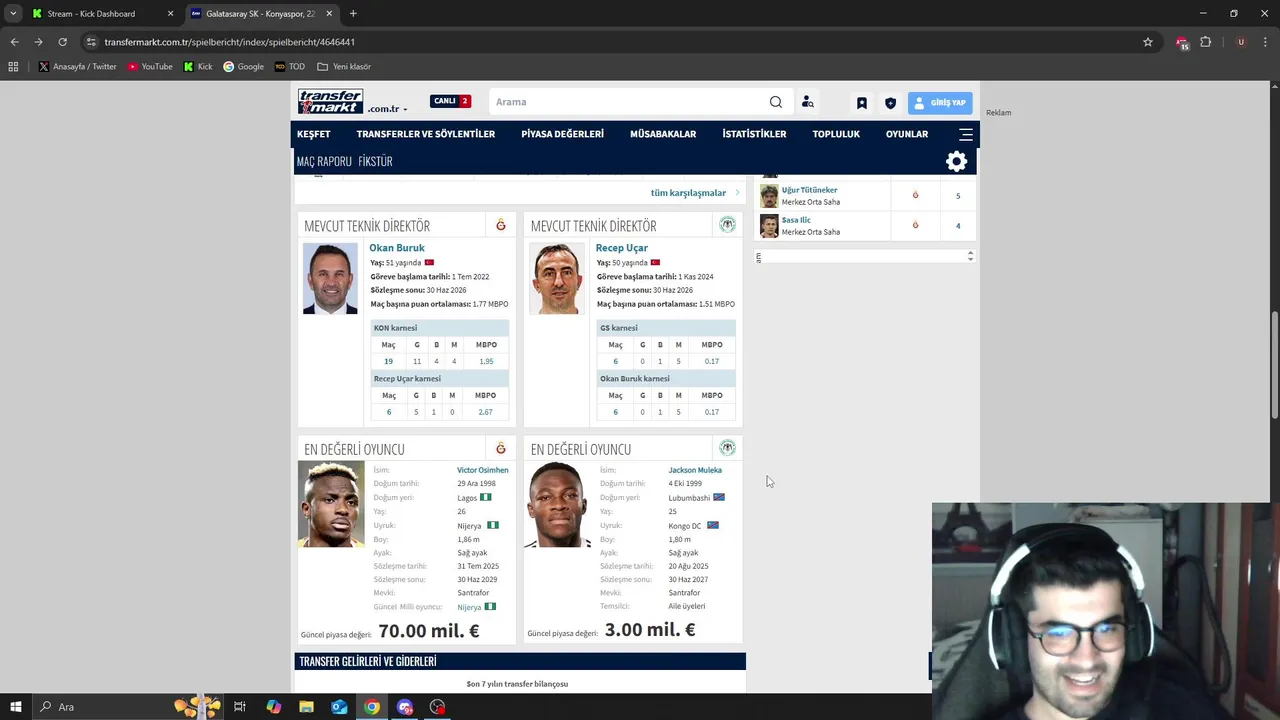Click Konyaspor crest in Recep Uçar box
This screenshot has height=720, width=1280.
tap(727, 225)
